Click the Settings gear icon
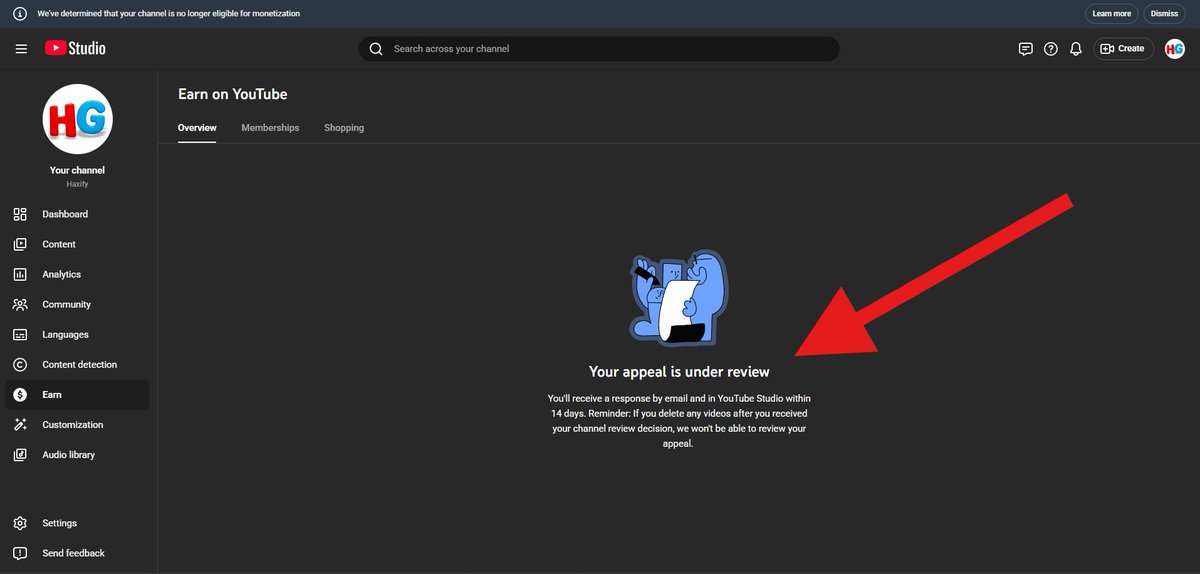The image size is (1200, 574). pos(20,523)
